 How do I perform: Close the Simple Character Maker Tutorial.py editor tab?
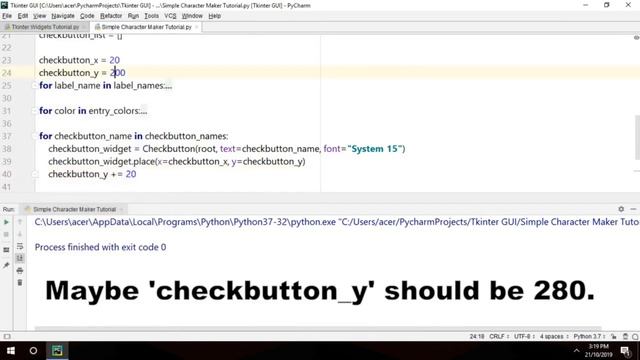[196, 27]
